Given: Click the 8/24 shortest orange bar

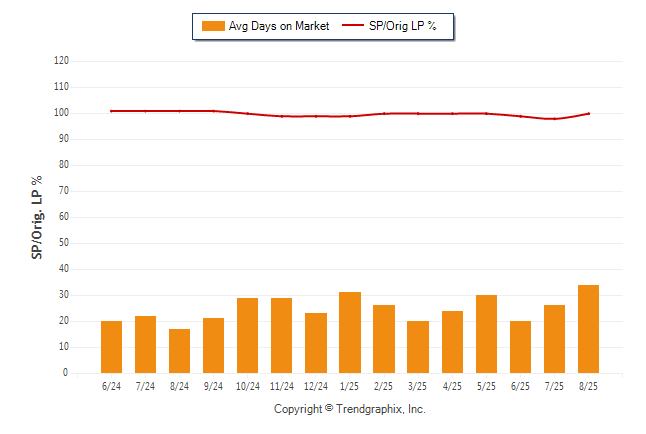Looking at the screenshot, I should [x=179, y=351].
